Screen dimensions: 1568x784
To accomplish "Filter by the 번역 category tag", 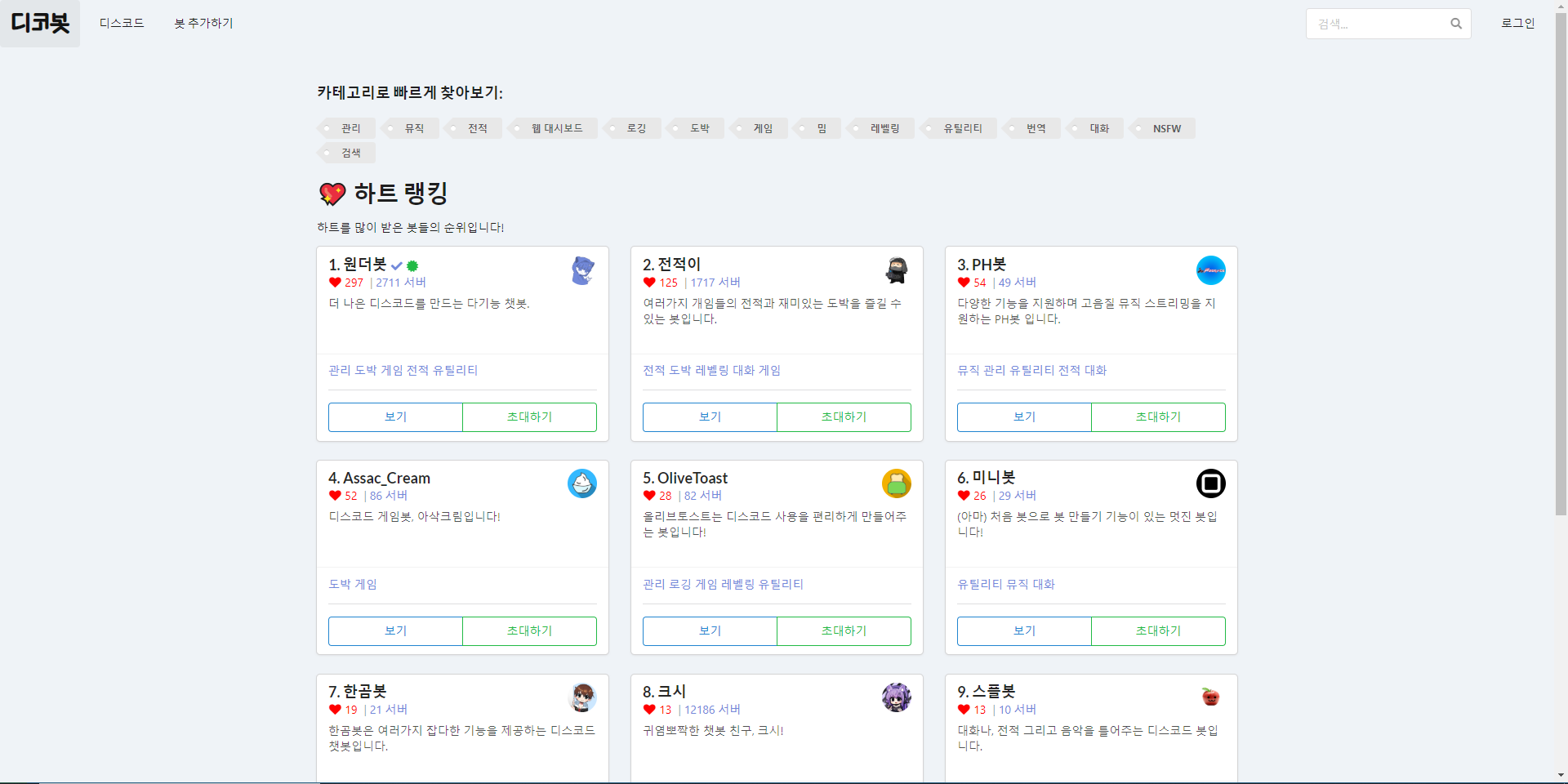I will (1031, 128).
